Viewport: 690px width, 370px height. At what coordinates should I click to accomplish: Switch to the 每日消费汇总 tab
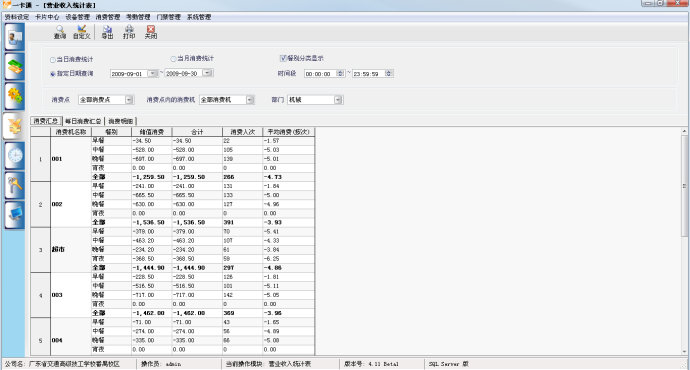coord(83,121)
